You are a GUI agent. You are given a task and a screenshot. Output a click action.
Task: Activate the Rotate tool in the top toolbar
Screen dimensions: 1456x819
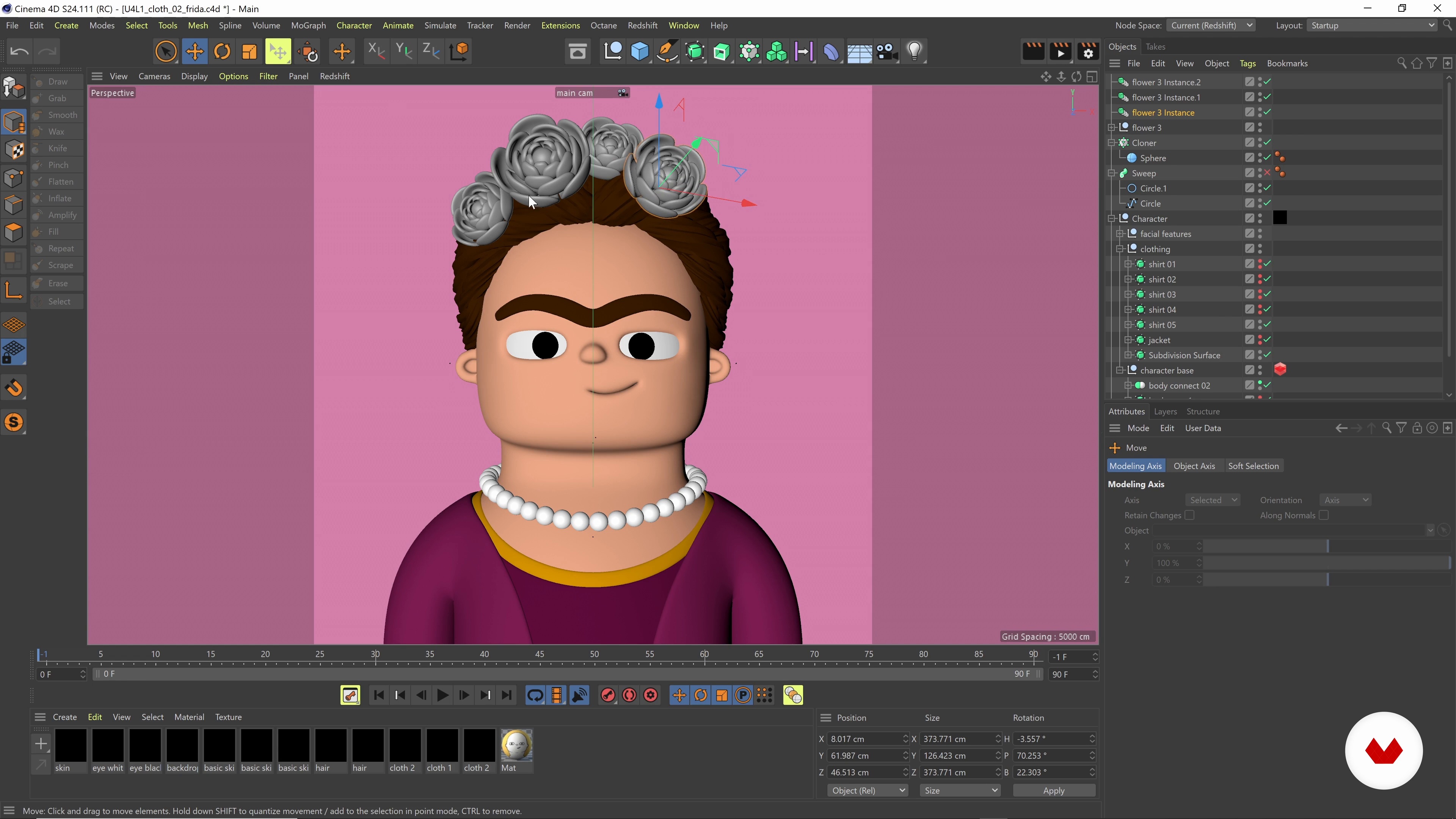[222, 52]
